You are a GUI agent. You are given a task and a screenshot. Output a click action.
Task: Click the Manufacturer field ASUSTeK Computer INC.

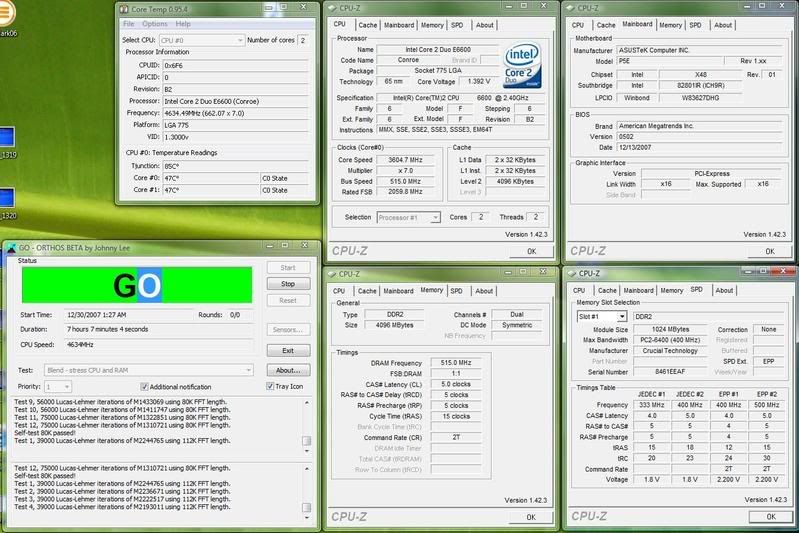pyautogui.click(x=699, y=50)
